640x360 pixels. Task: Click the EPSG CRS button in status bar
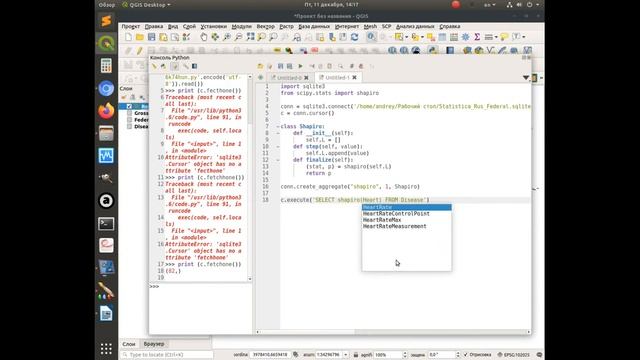coord(513,355)
